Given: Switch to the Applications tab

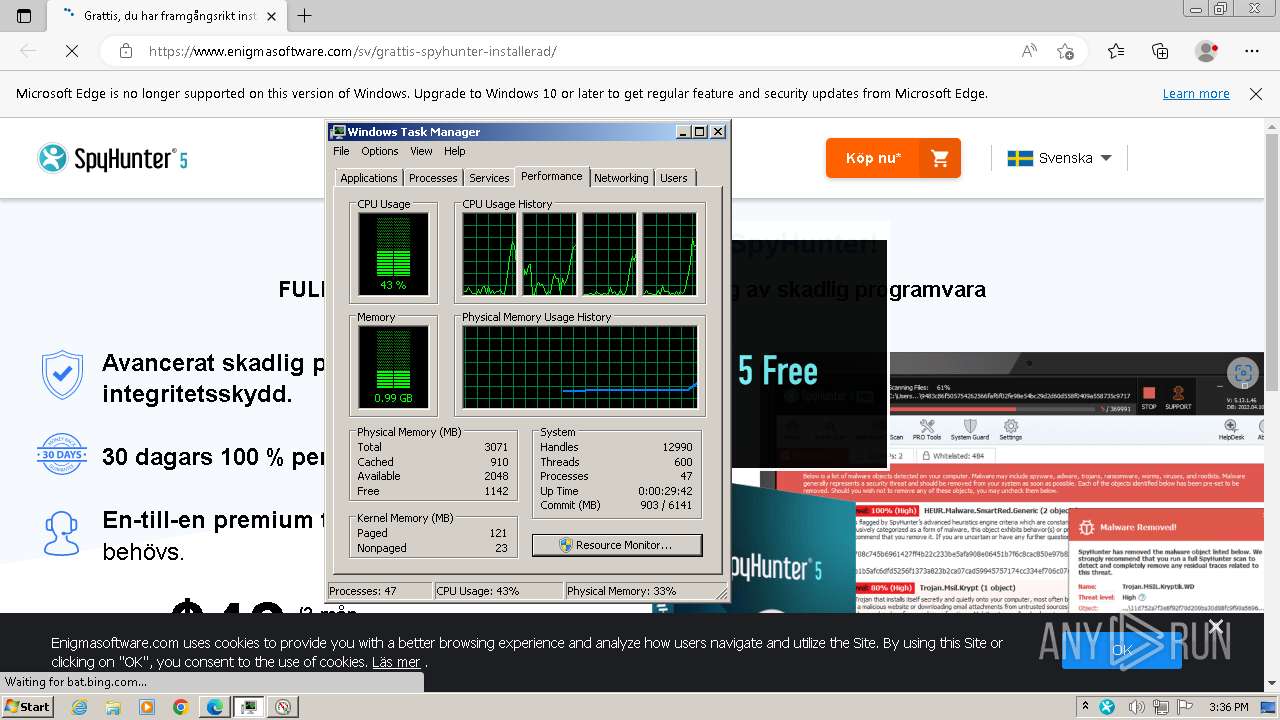Looking at the screenshot, I should [x=369, y=178].
